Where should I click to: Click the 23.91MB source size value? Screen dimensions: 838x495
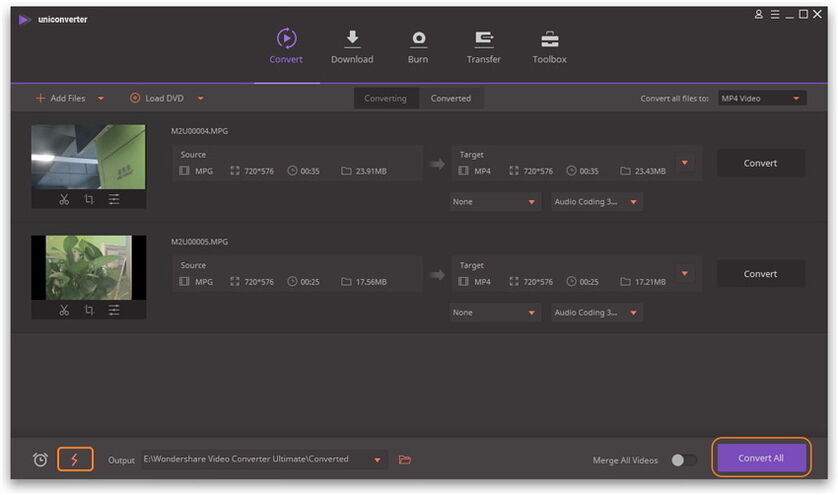click(x=371, y=171)
